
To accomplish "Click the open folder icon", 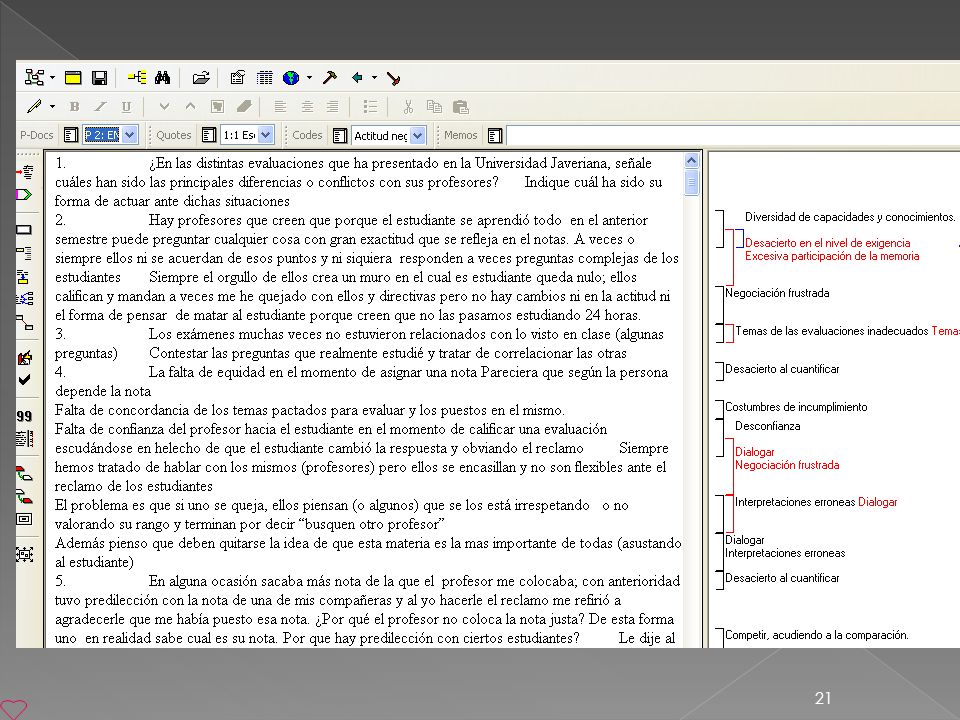I will tap(201, 78).
